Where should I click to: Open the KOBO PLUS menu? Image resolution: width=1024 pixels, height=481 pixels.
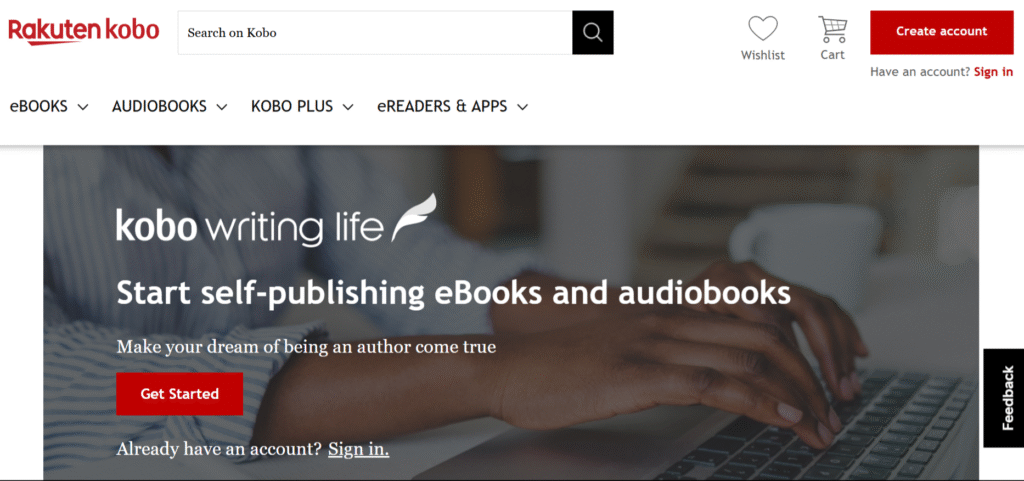(x=292, y=106)
